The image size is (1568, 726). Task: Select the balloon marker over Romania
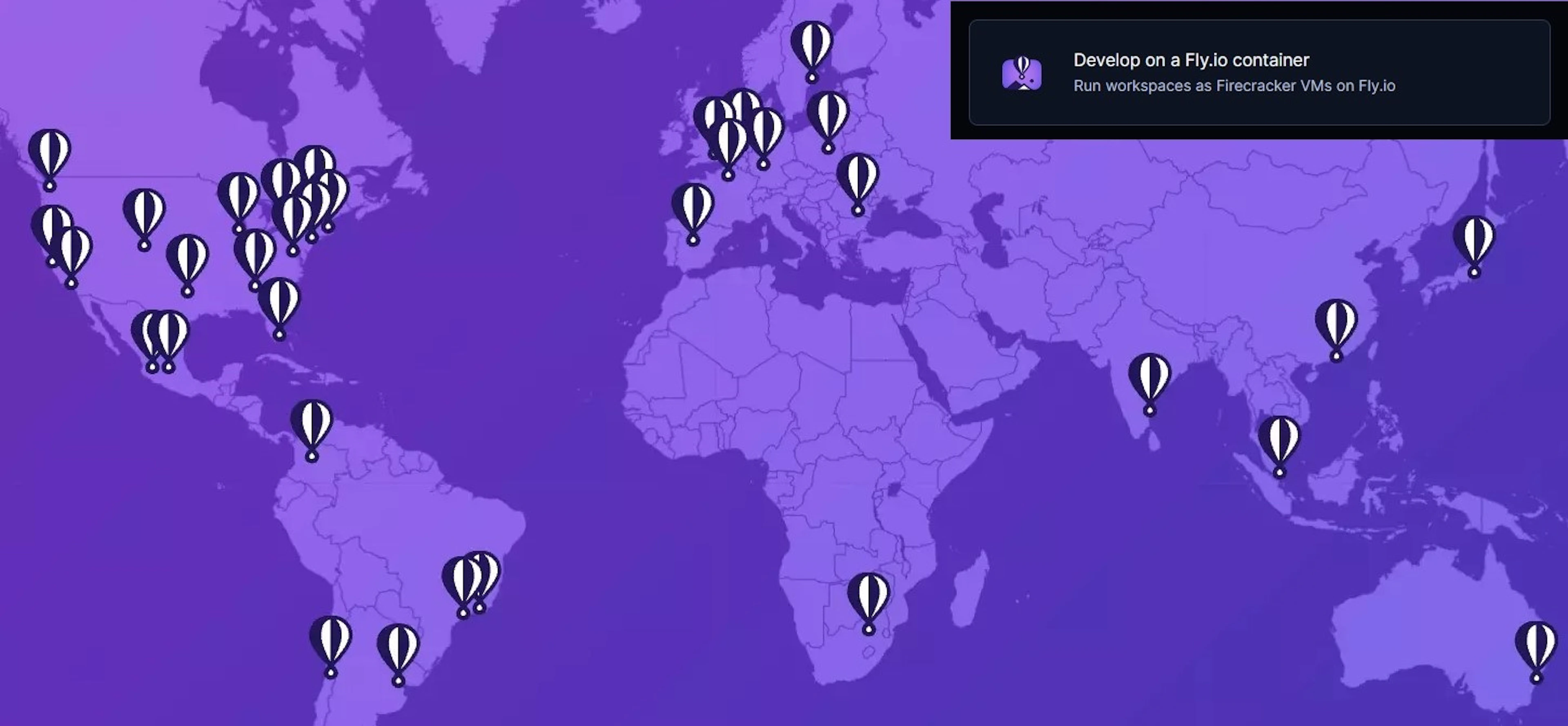pos(857,184)
